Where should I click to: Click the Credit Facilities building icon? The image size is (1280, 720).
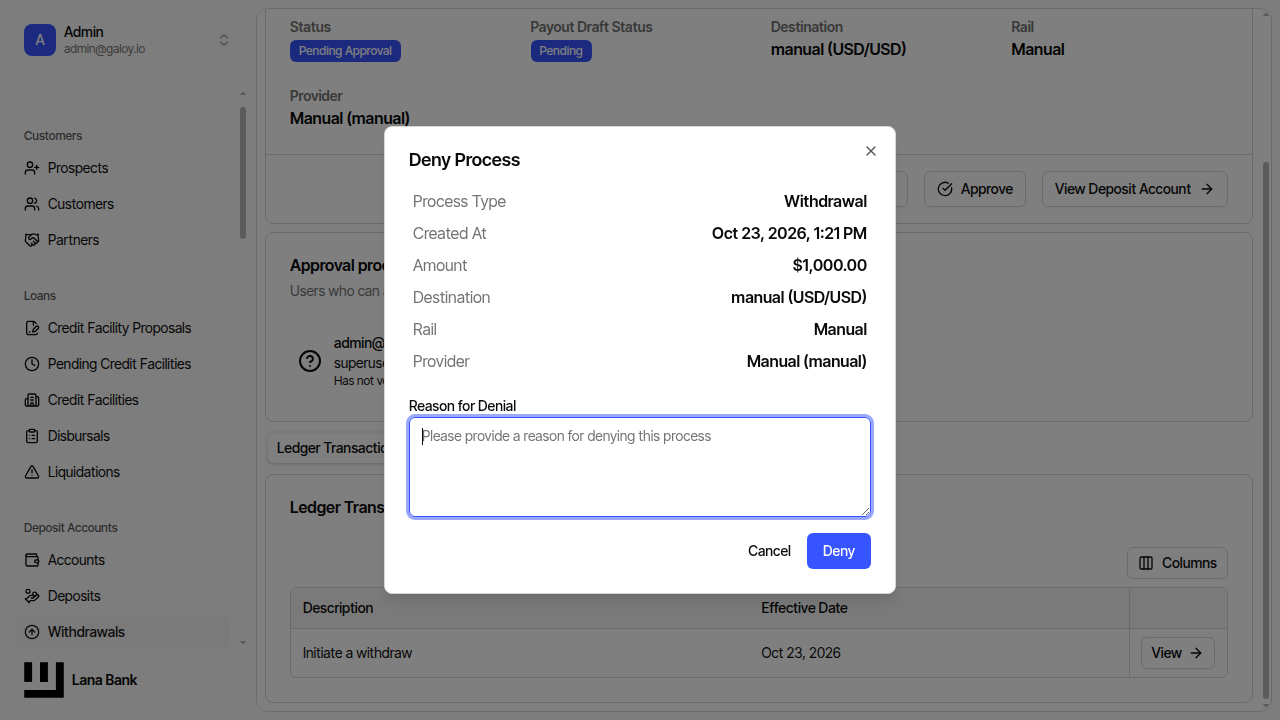coord(32,400)
